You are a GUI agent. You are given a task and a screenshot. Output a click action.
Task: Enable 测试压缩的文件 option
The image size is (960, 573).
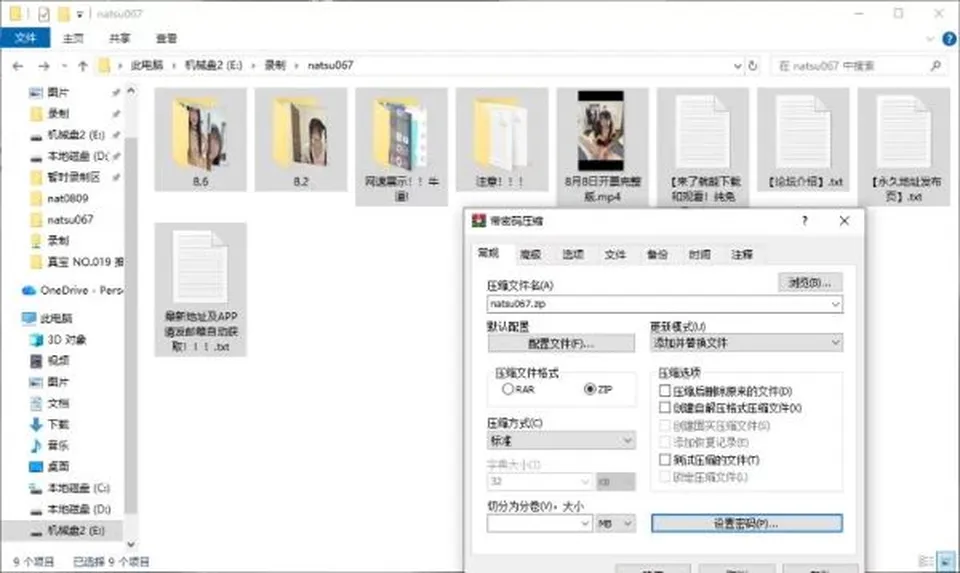(x=710, y=460)
